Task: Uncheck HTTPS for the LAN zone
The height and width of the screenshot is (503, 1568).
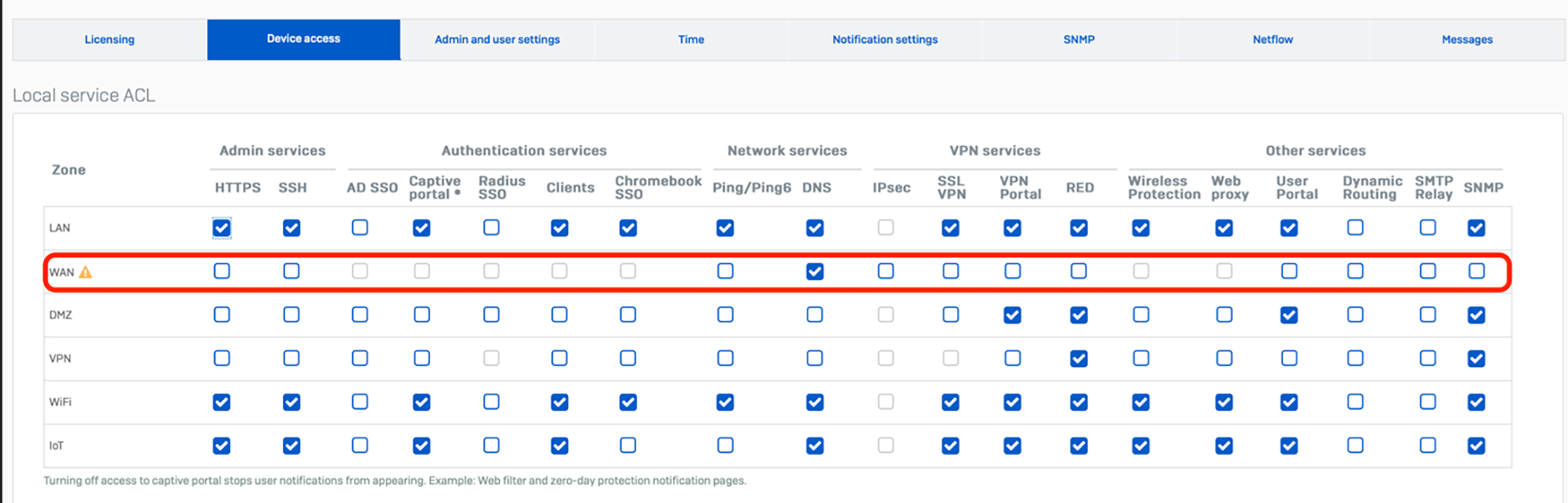Action: click(222, 228)
